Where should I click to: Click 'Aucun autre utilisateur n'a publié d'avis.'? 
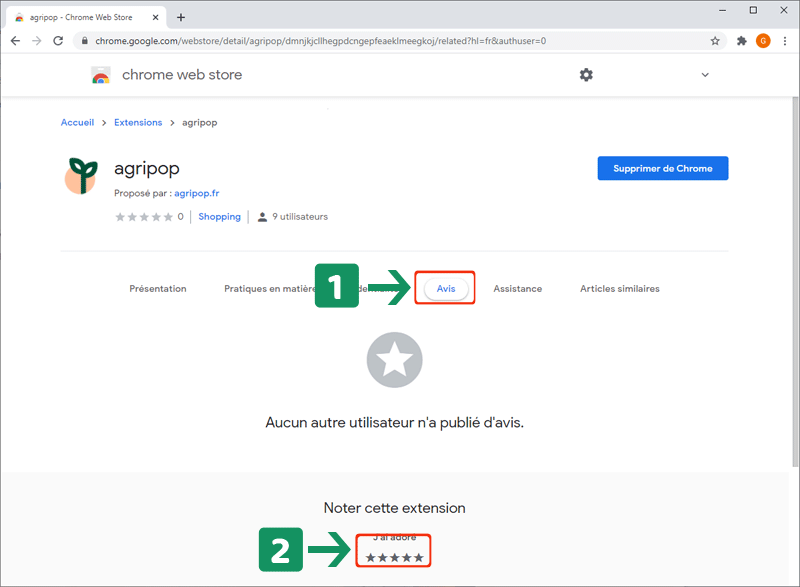click(x=394, y=423)
